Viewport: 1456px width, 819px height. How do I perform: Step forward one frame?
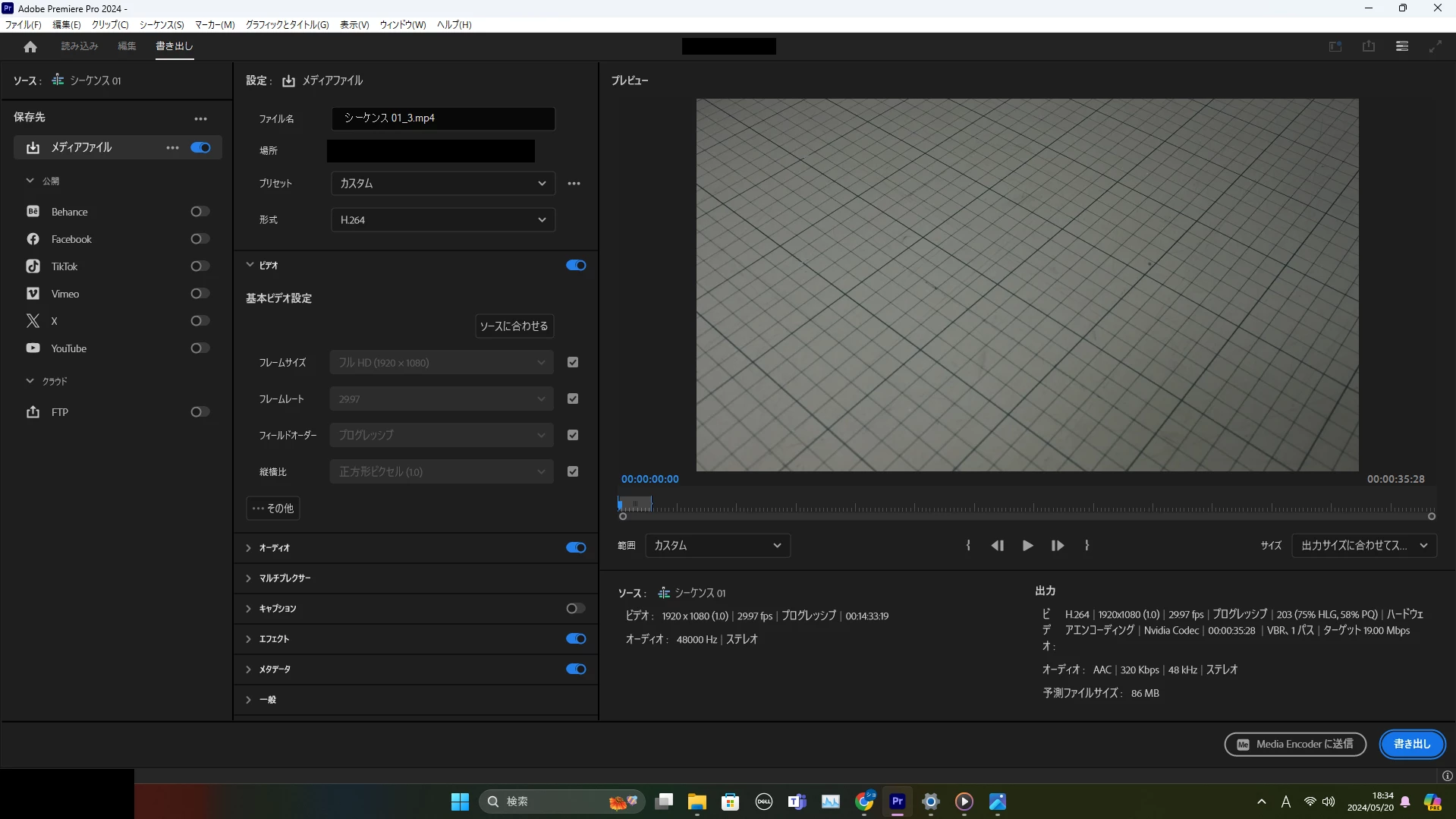click(x=1058, y=546)
